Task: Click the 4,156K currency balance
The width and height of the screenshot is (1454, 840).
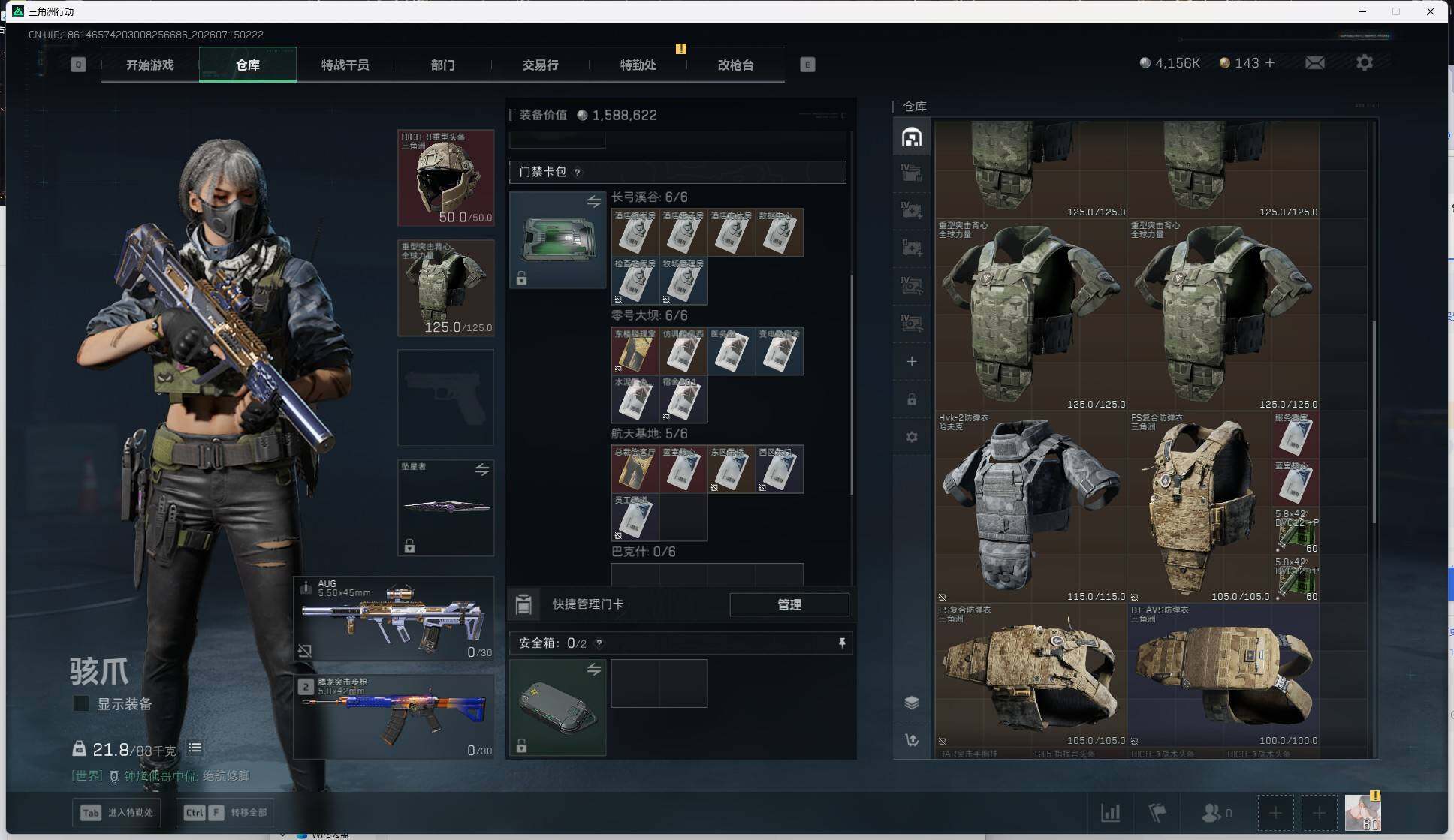Action: [1170, 63]
